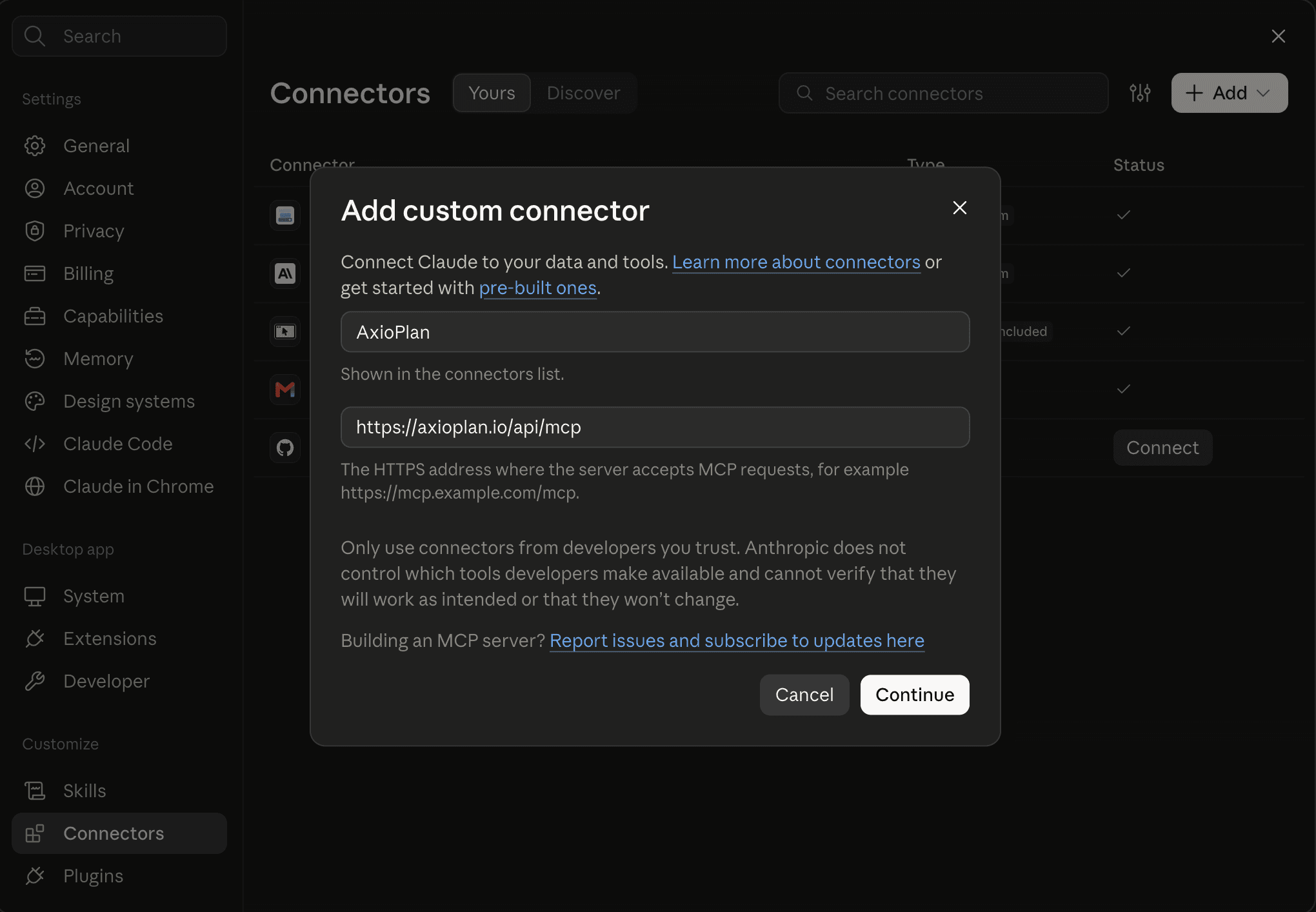Click the MCP server URL field
Viewport: 1316px width, 912px height.
point(655,427)
